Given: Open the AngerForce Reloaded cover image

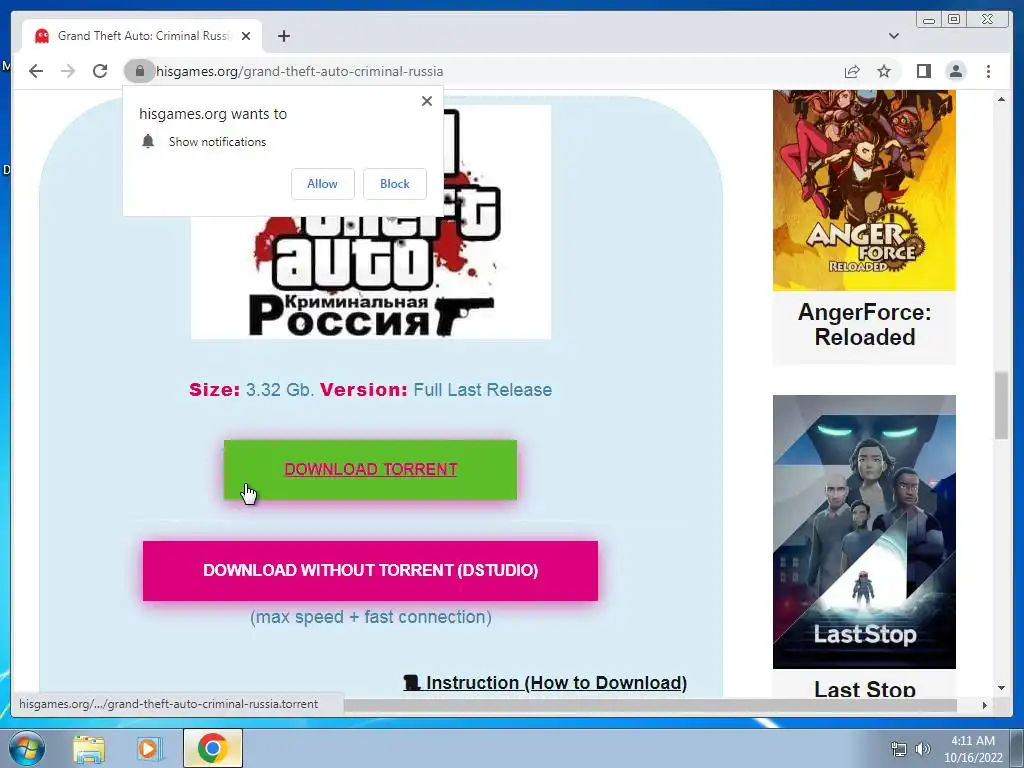Looking at the screenshot, I should pyautogui.click(x=864, y=191).
